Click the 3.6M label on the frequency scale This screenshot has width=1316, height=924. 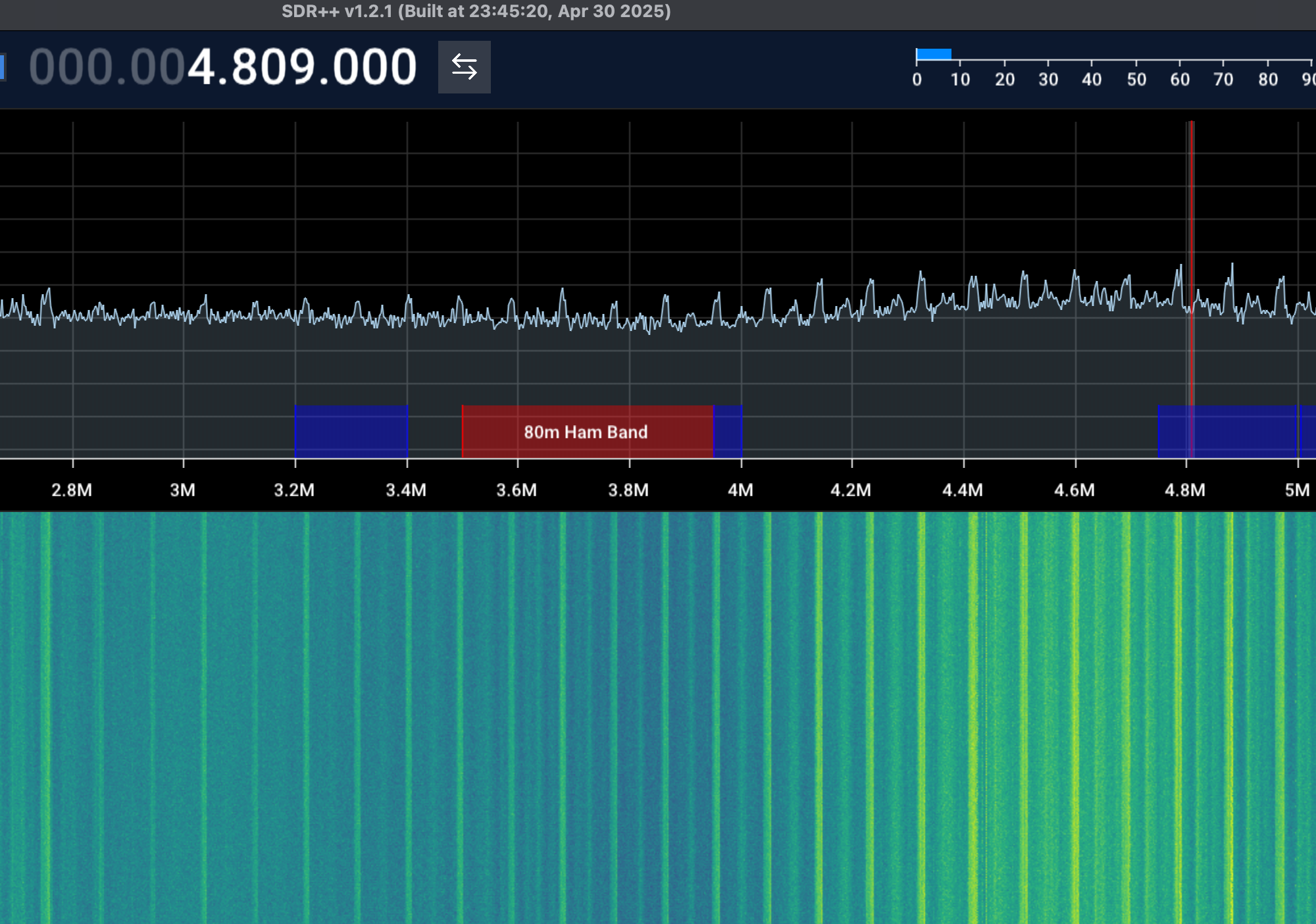[517, 490]
